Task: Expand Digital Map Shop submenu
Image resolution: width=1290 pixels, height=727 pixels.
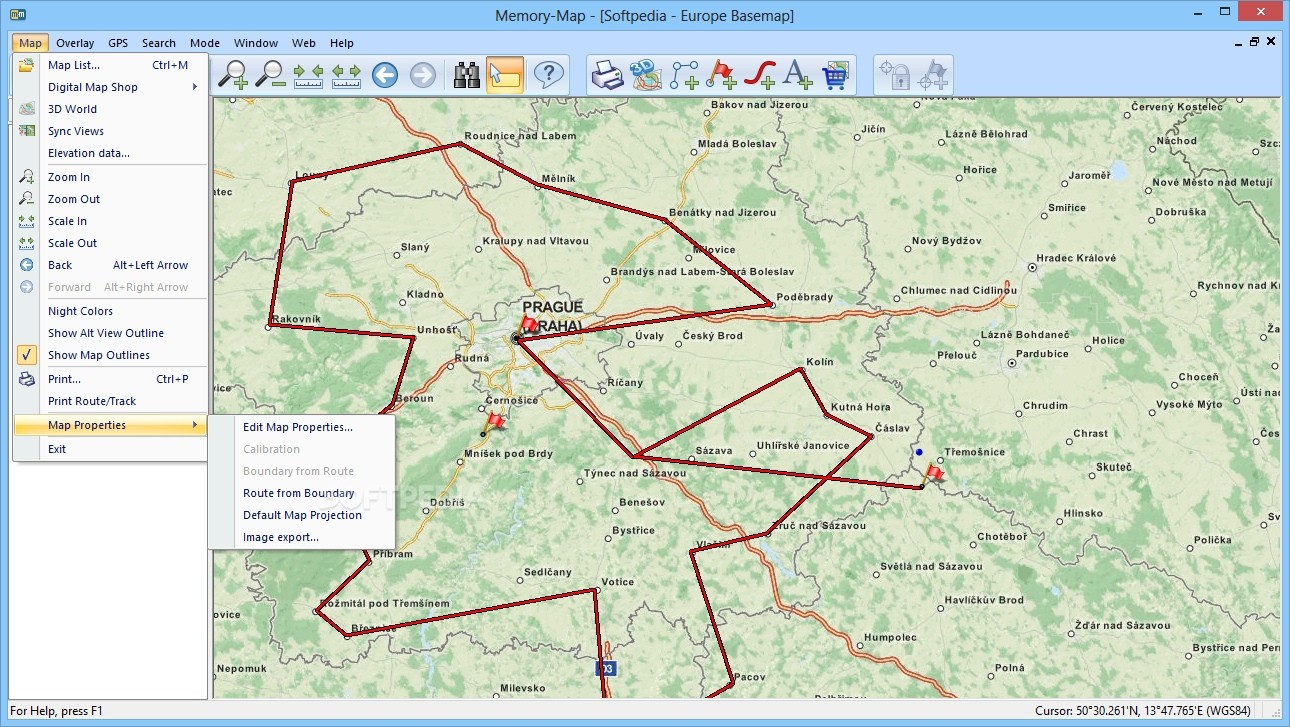Action: (x=110, y=87)
